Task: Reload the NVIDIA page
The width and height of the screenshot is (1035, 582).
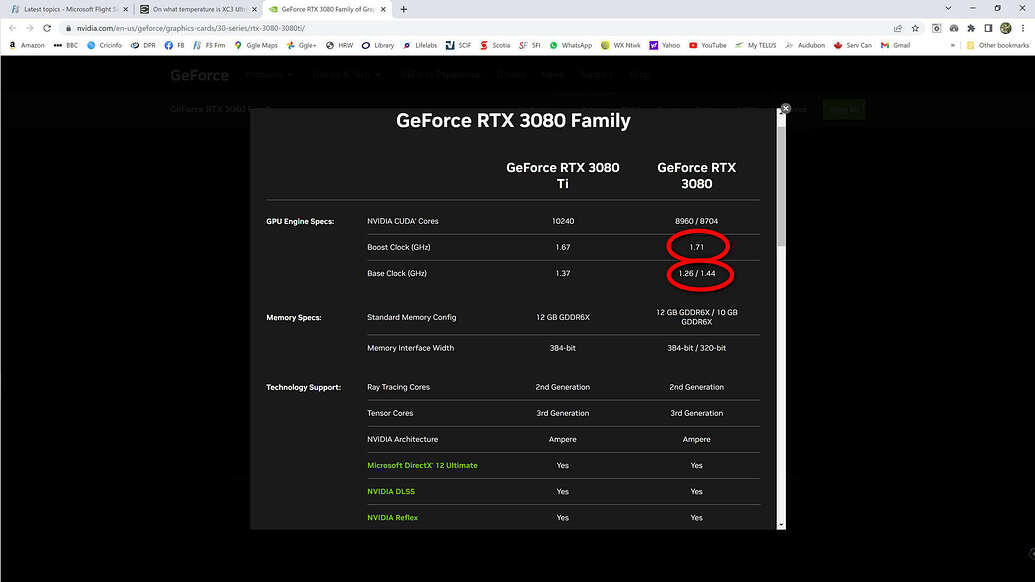Action: coord(46,28)
